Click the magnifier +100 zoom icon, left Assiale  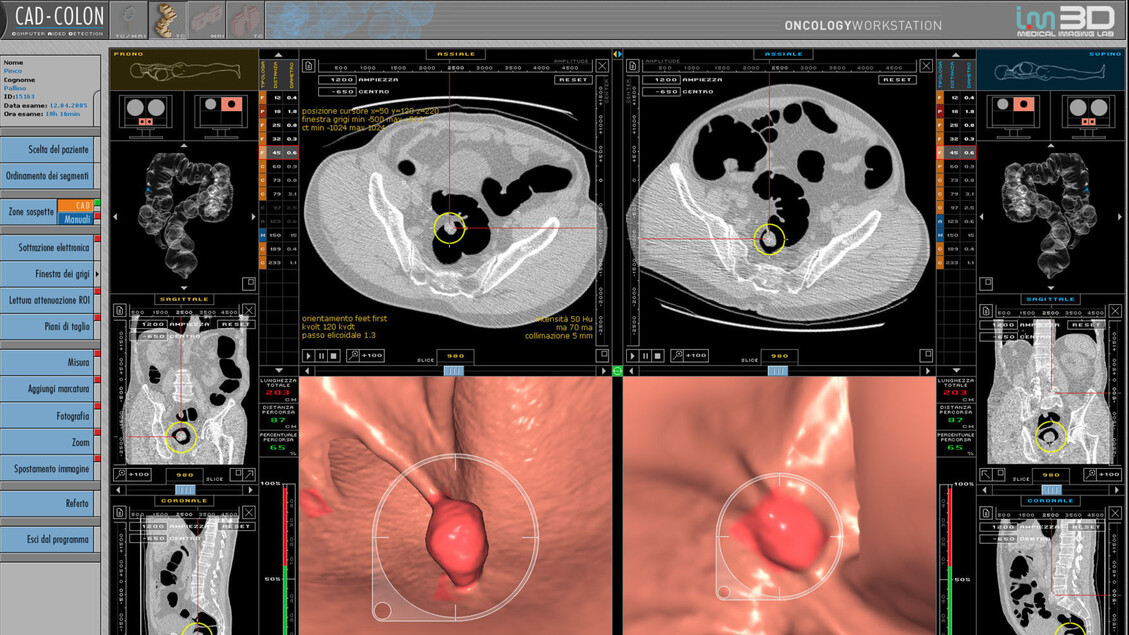click(352, 356)
